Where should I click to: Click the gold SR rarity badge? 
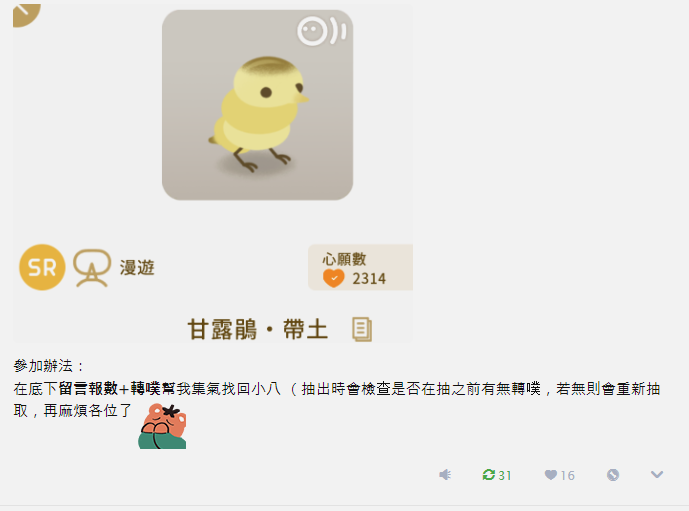pyautogui.click(x=42, y=267)
